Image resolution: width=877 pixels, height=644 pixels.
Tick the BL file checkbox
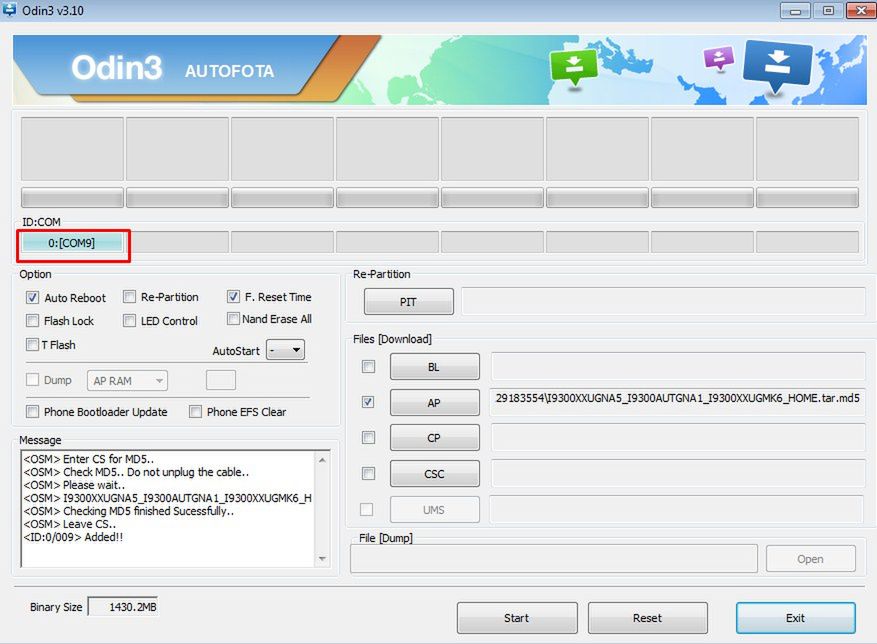(x=368, y=366)
